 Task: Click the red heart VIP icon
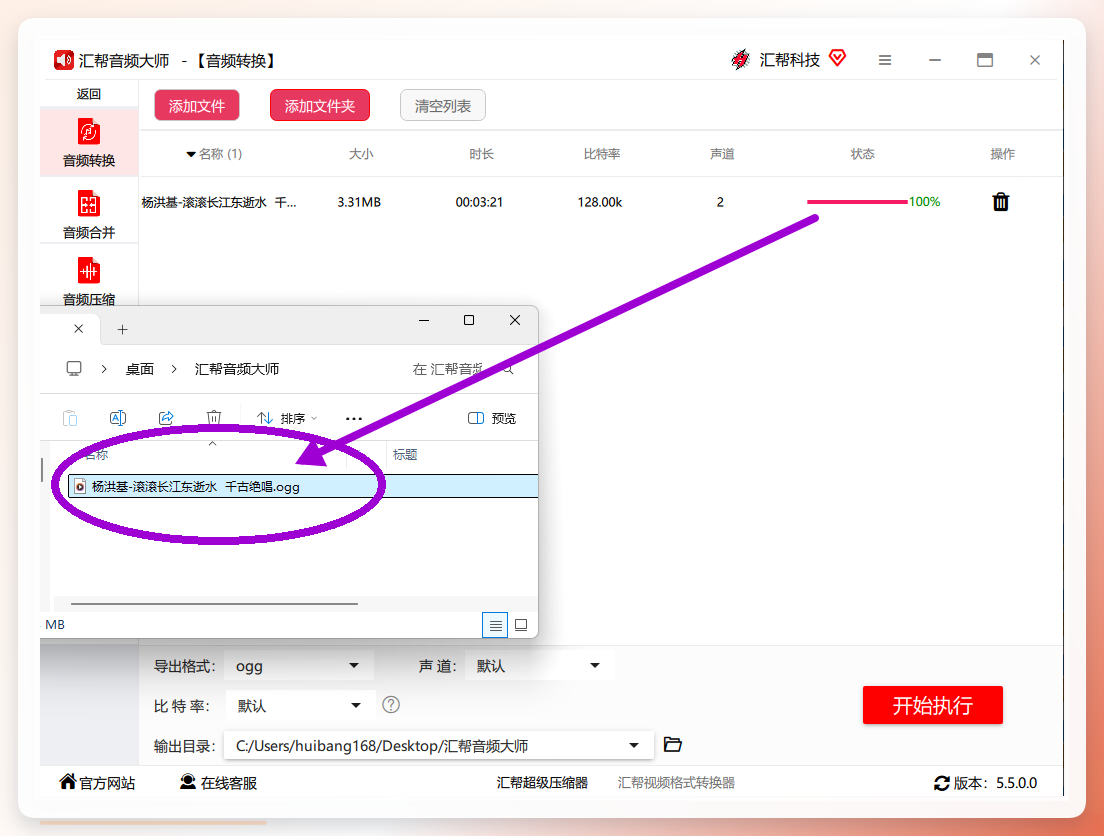pos(837,58)
